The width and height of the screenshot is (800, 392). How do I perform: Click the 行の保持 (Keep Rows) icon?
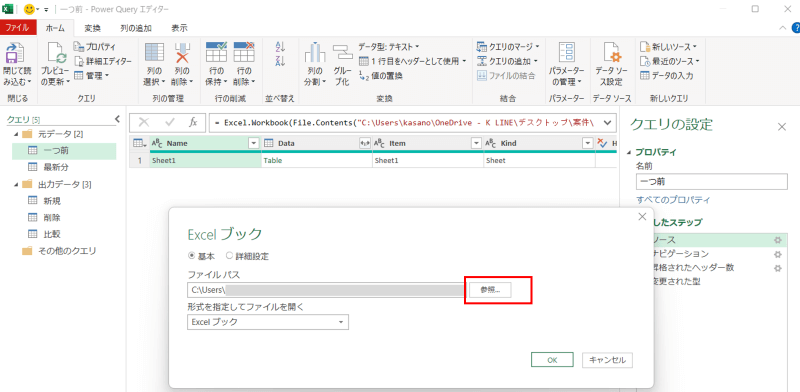coord(216,52)
